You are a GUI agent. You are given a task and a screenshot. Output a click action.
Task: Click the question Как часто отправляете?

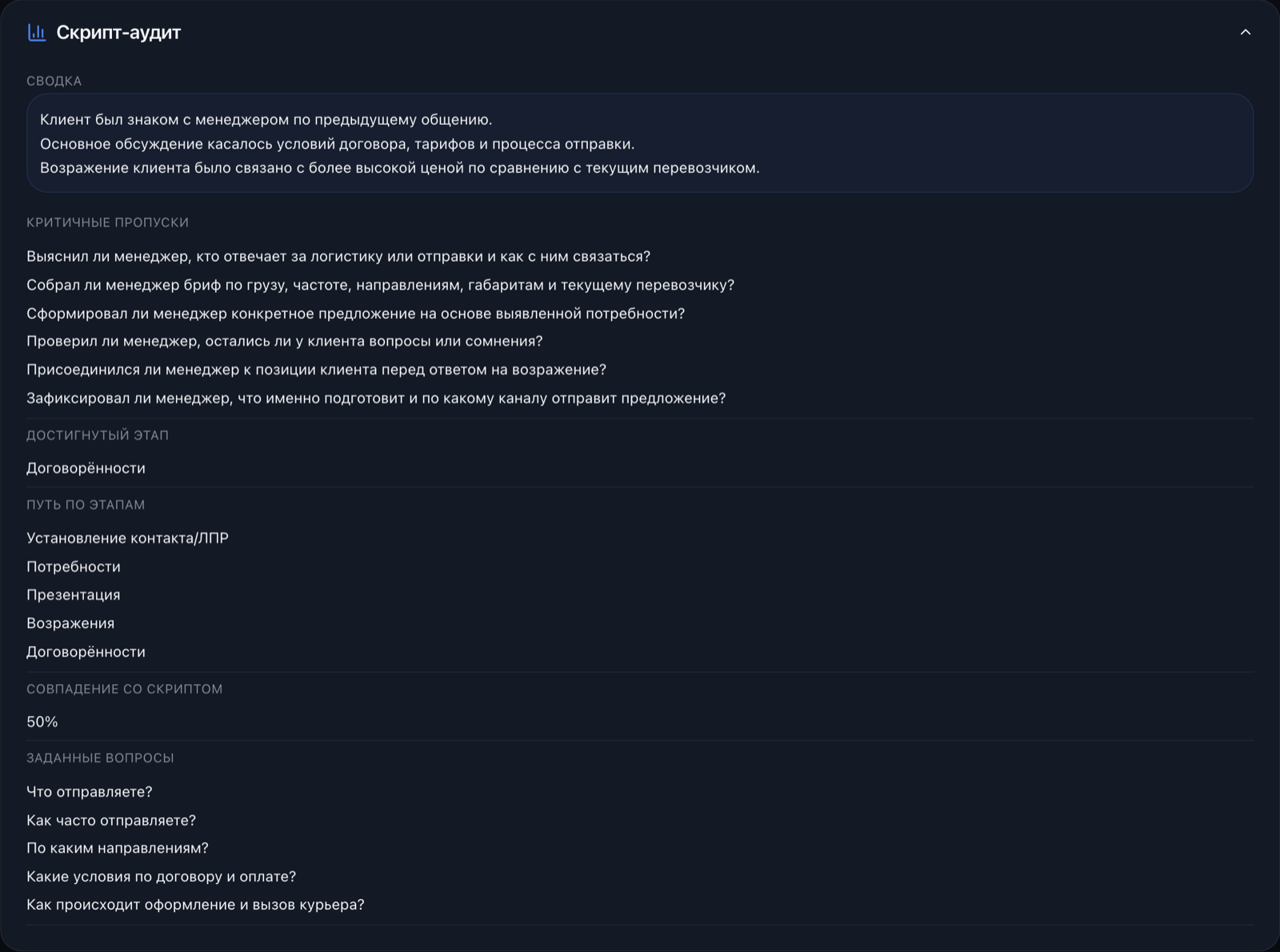tap(111, 820)
